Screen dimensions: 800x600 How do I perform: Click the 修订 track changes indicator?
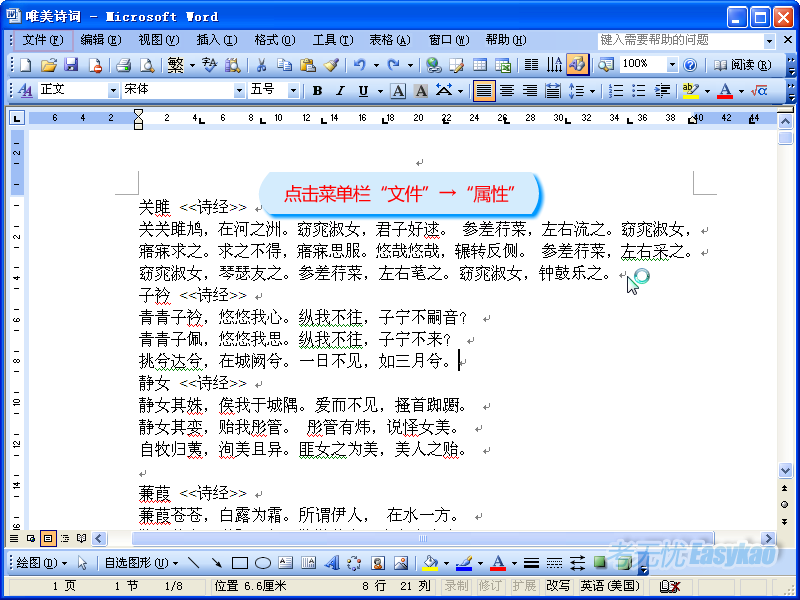(489, 586)
